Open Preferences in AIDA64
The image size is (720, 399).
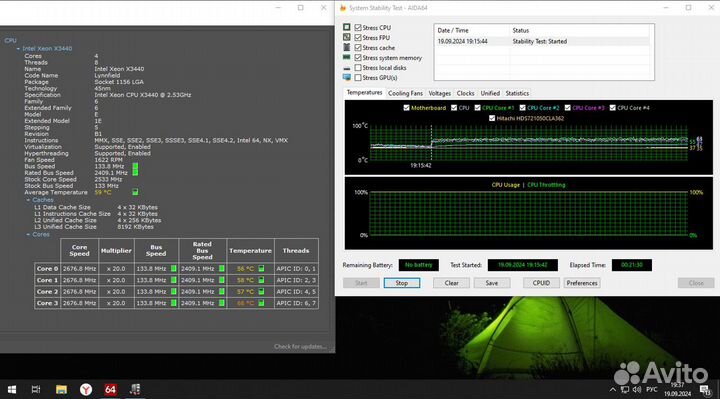(582, 283)
